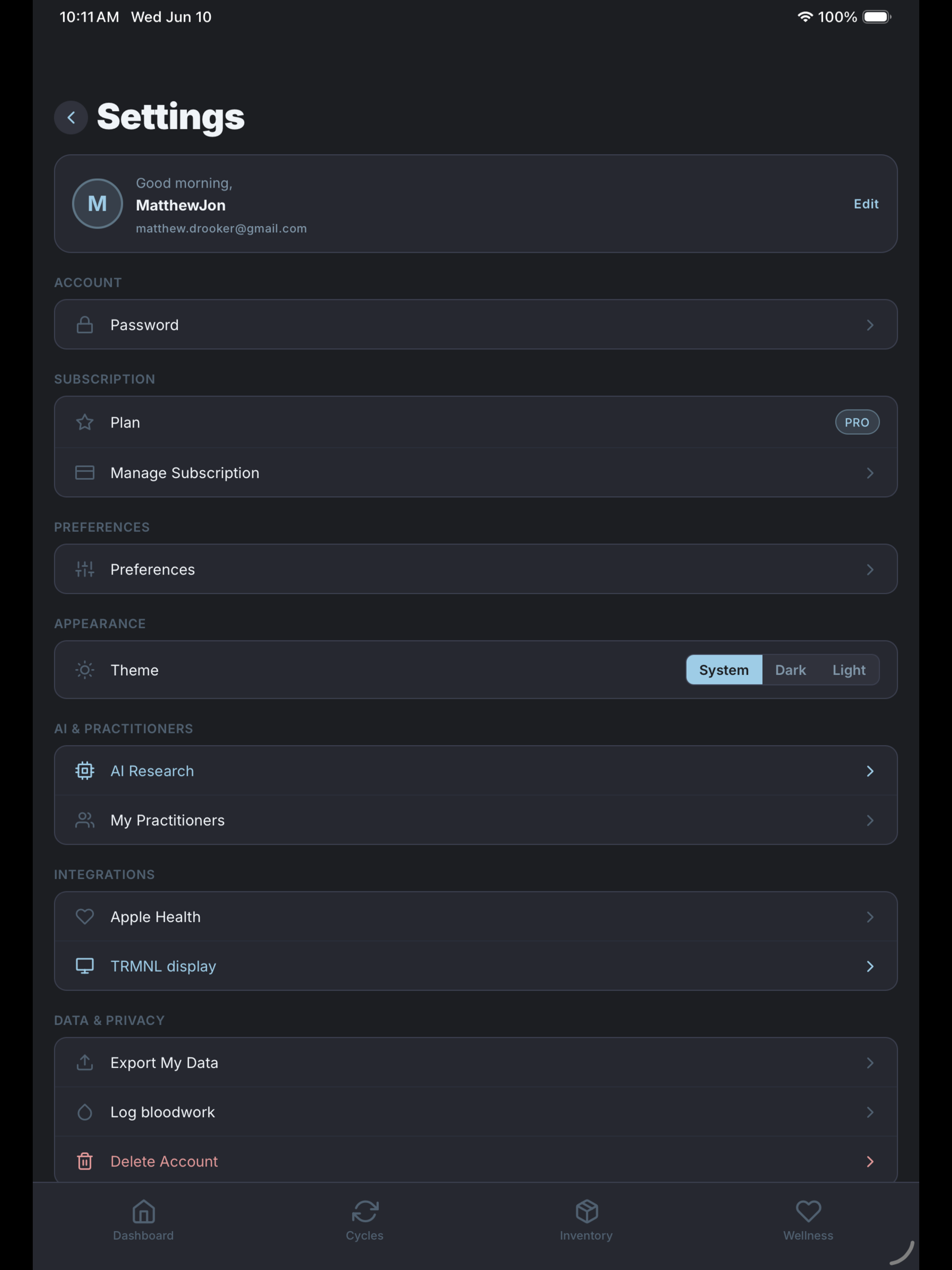Image resolution: width=952 pixels, height=1270 pixels.
Task: Tap the My Practitioners label
Action: 167,820
